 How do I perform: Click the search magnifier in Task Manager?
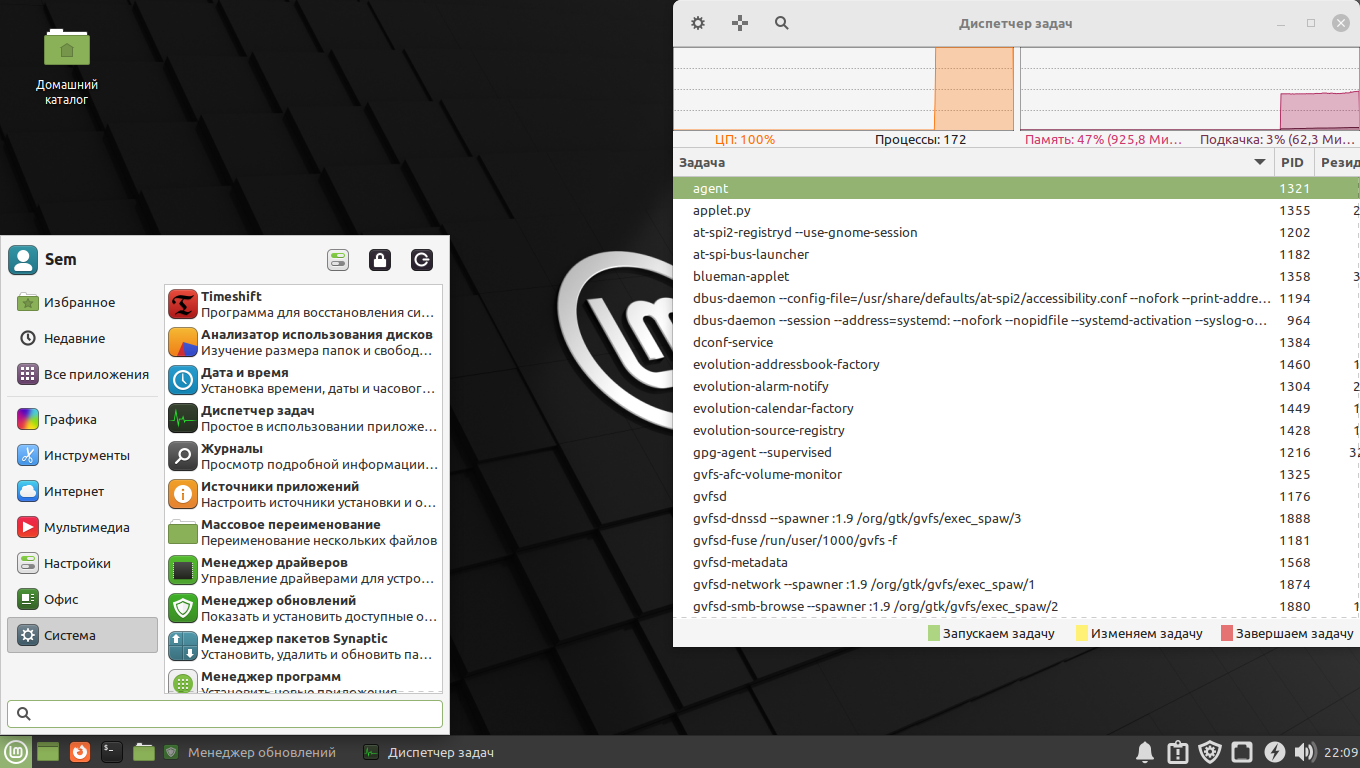[782, 23]
